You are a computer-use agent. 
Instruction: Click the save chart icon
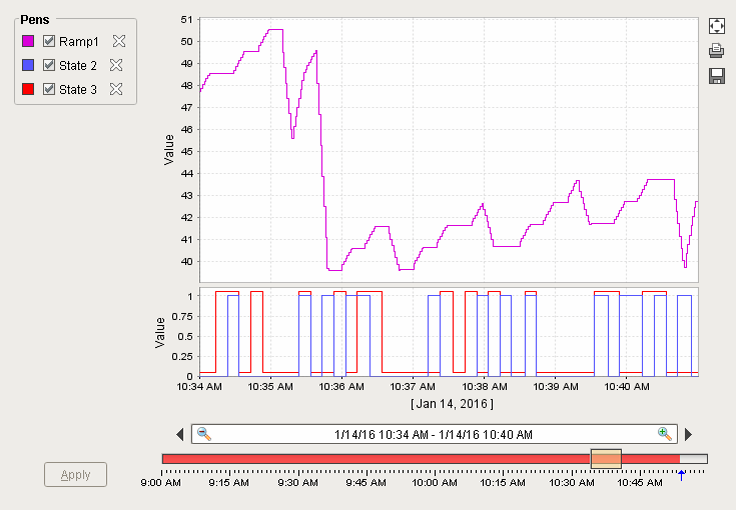click(716, 76)
